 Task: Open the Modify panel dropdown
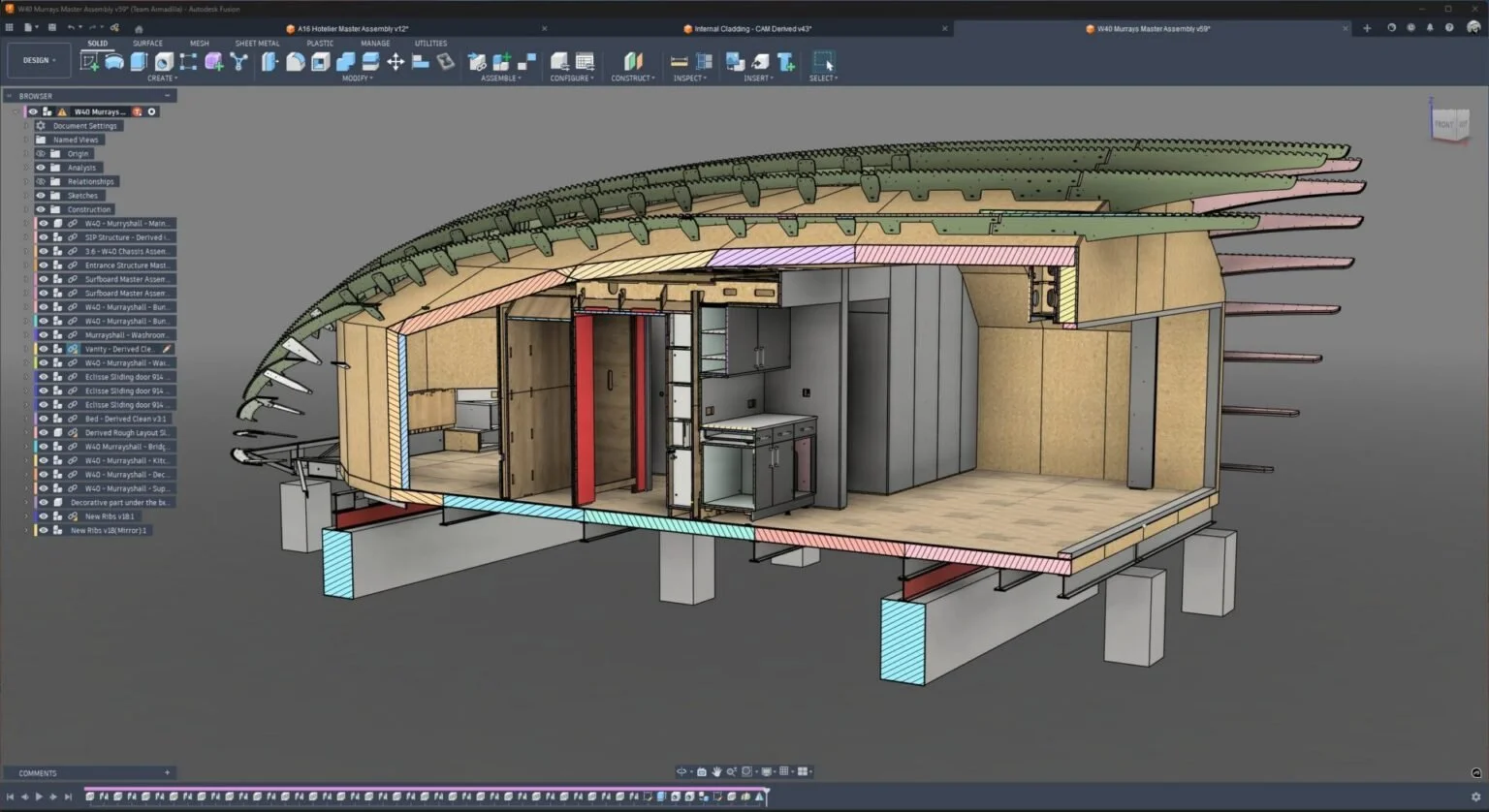pos(357,78)
